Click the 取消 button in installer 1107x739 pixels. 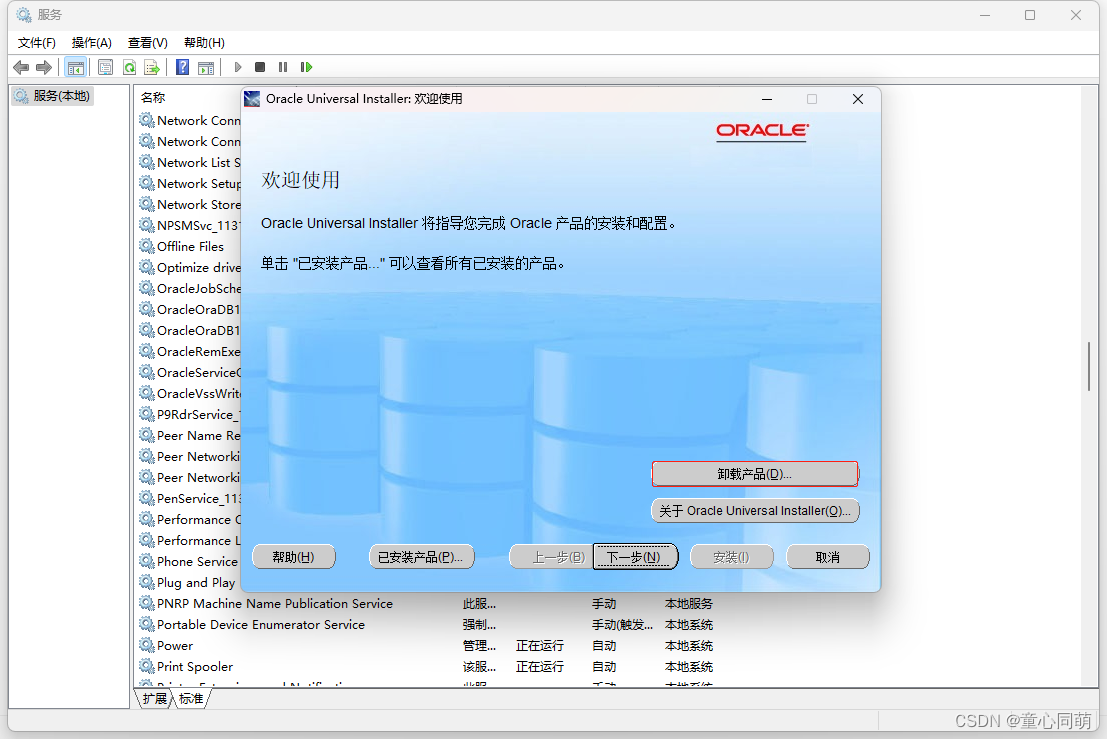(827, 557)
